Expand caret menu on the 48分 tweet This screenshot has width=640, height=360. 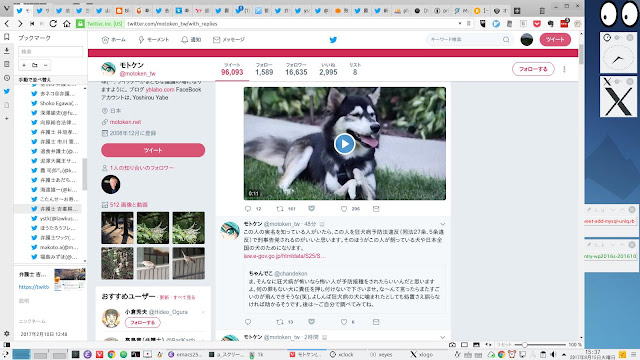point(442,224)
